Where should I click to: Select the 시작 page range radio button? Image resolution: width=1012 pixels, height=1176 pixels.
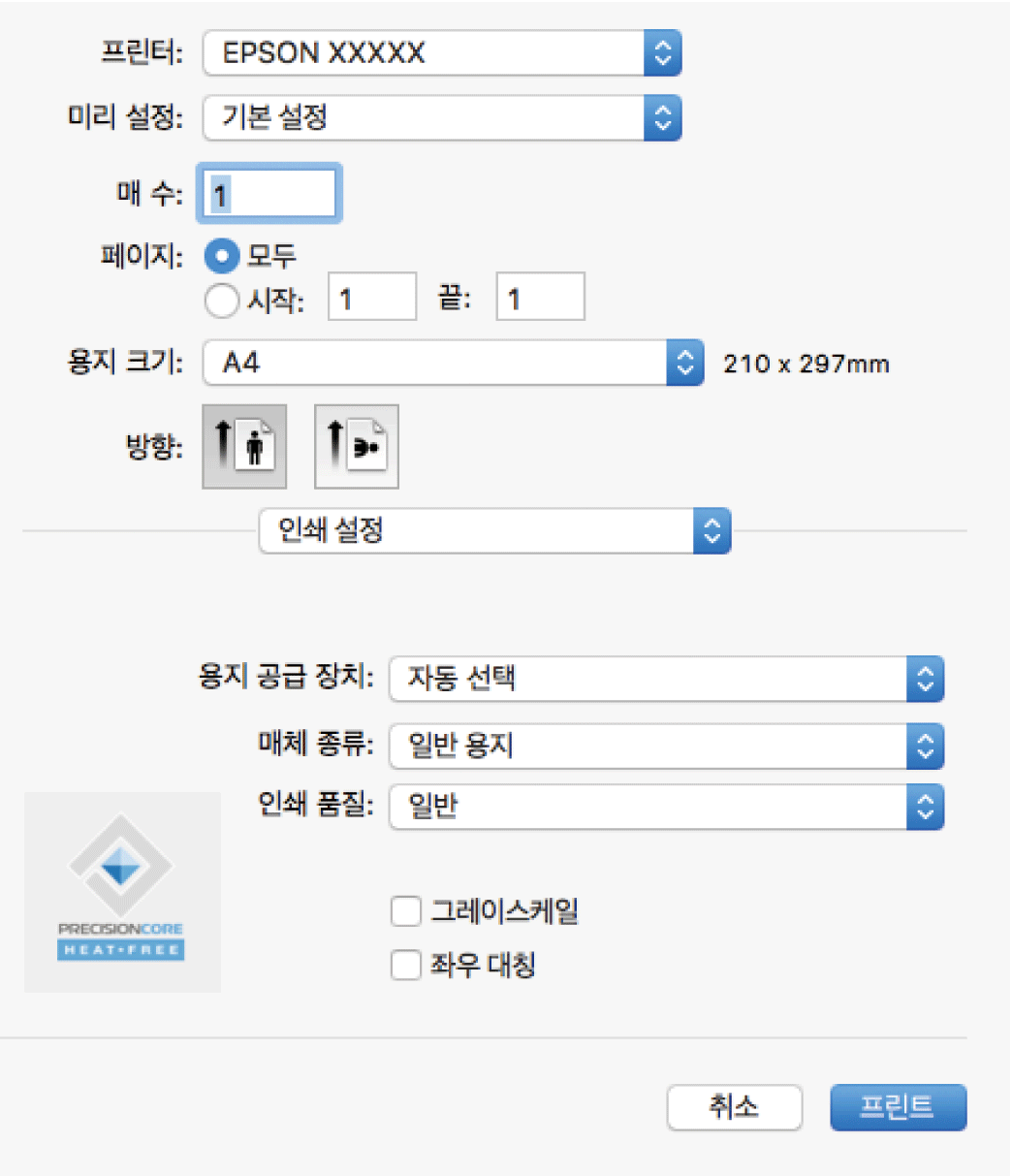tap(222, 300)
